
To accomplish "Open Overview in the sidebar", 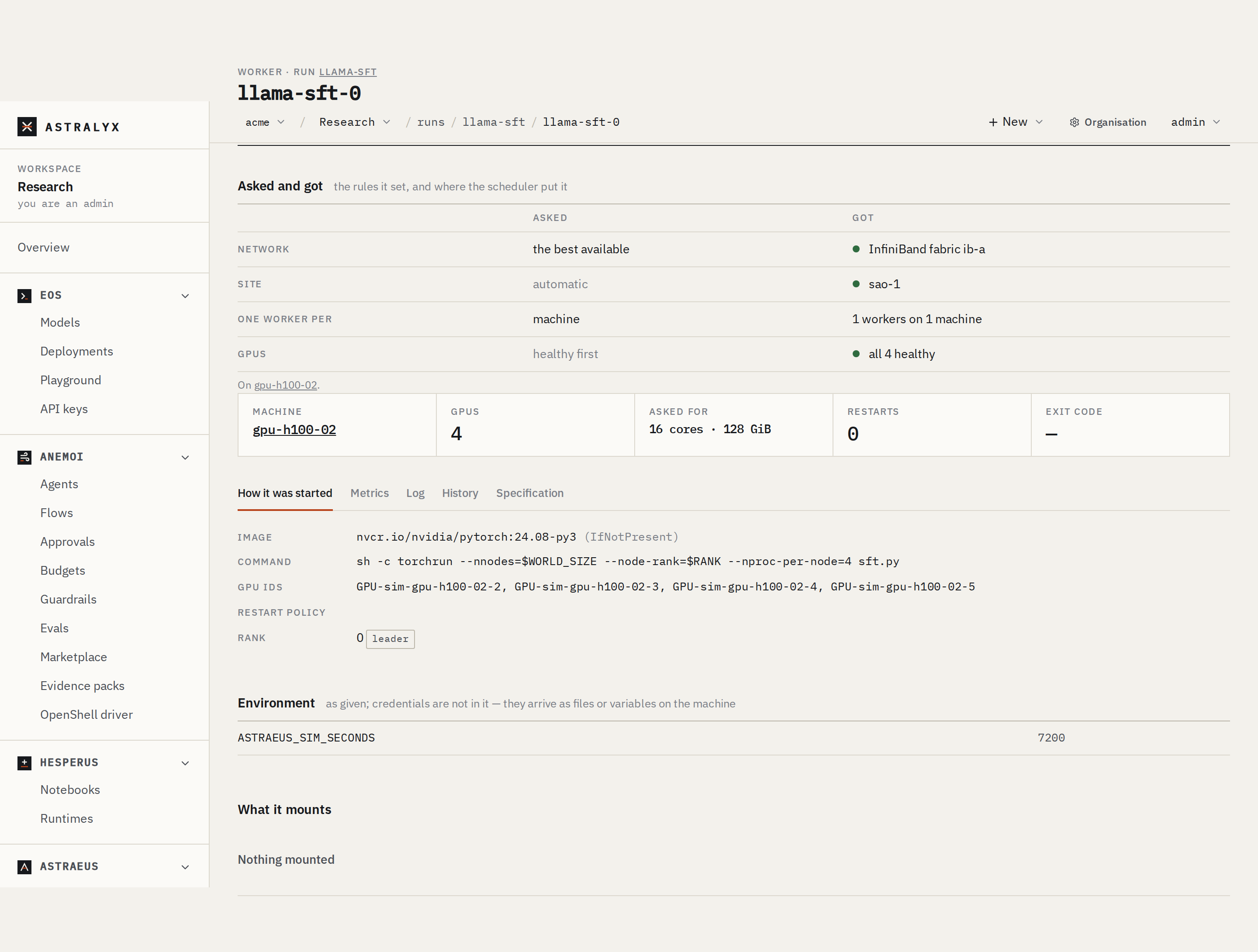I will click(x=44, y=247).
